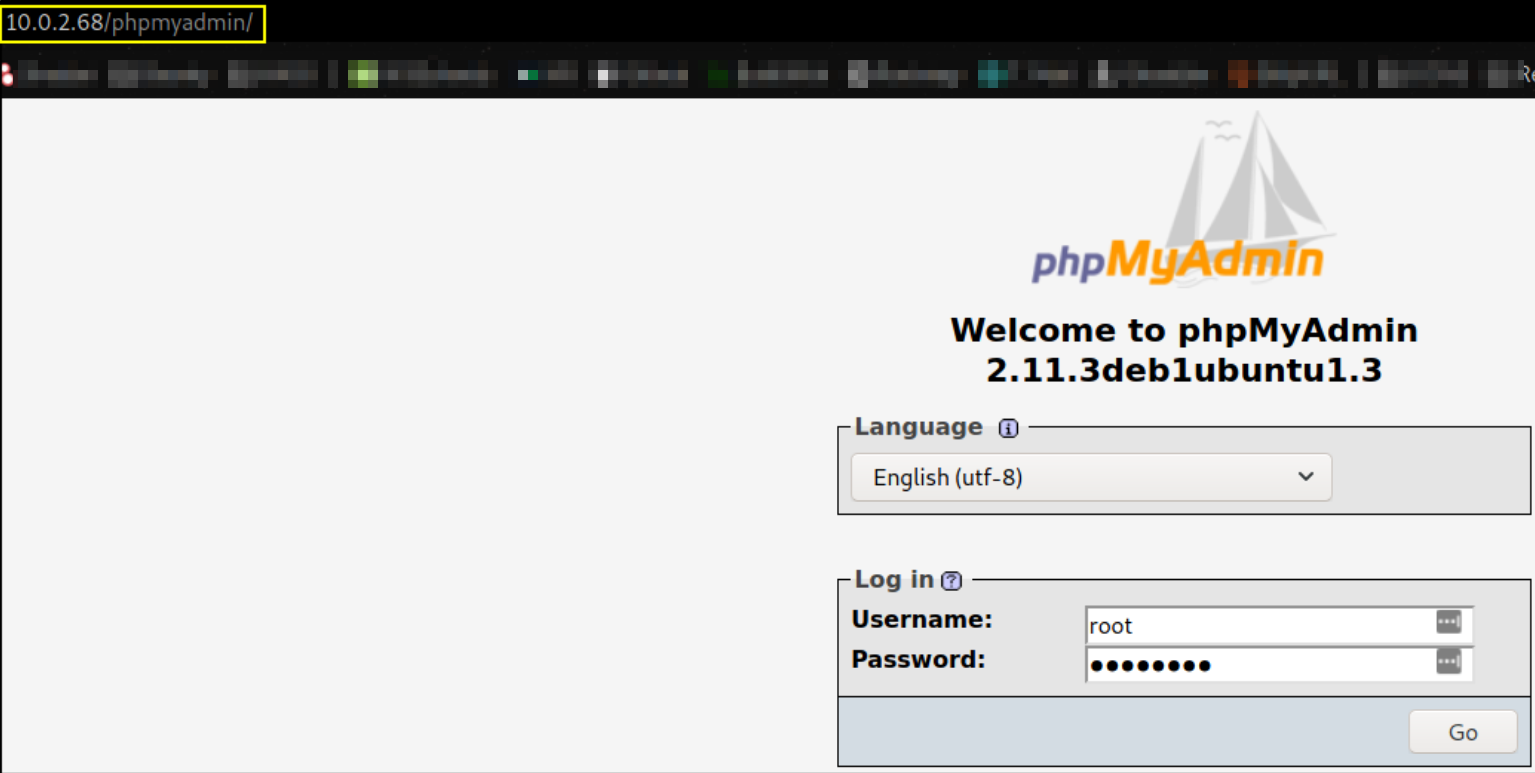Image resolution: width=1535 pixels, height=773 pixels.
Task: Click the "Log in" fieldset legend
Action: point(894,580)
